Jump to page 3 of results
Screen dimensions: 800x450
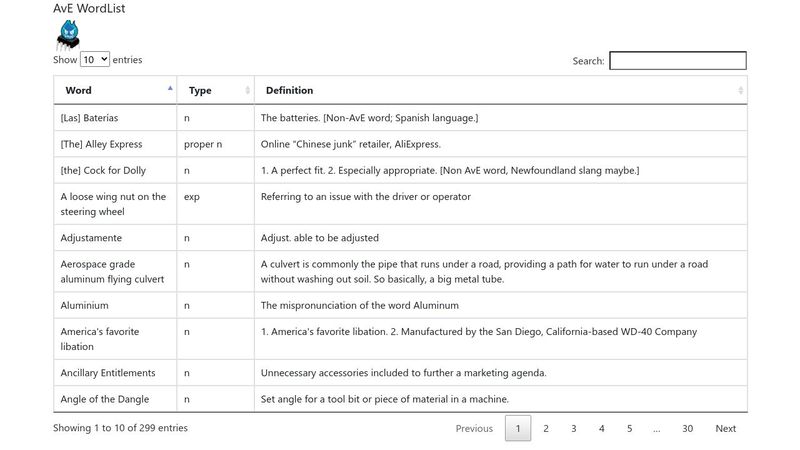[x=574, y=429]
